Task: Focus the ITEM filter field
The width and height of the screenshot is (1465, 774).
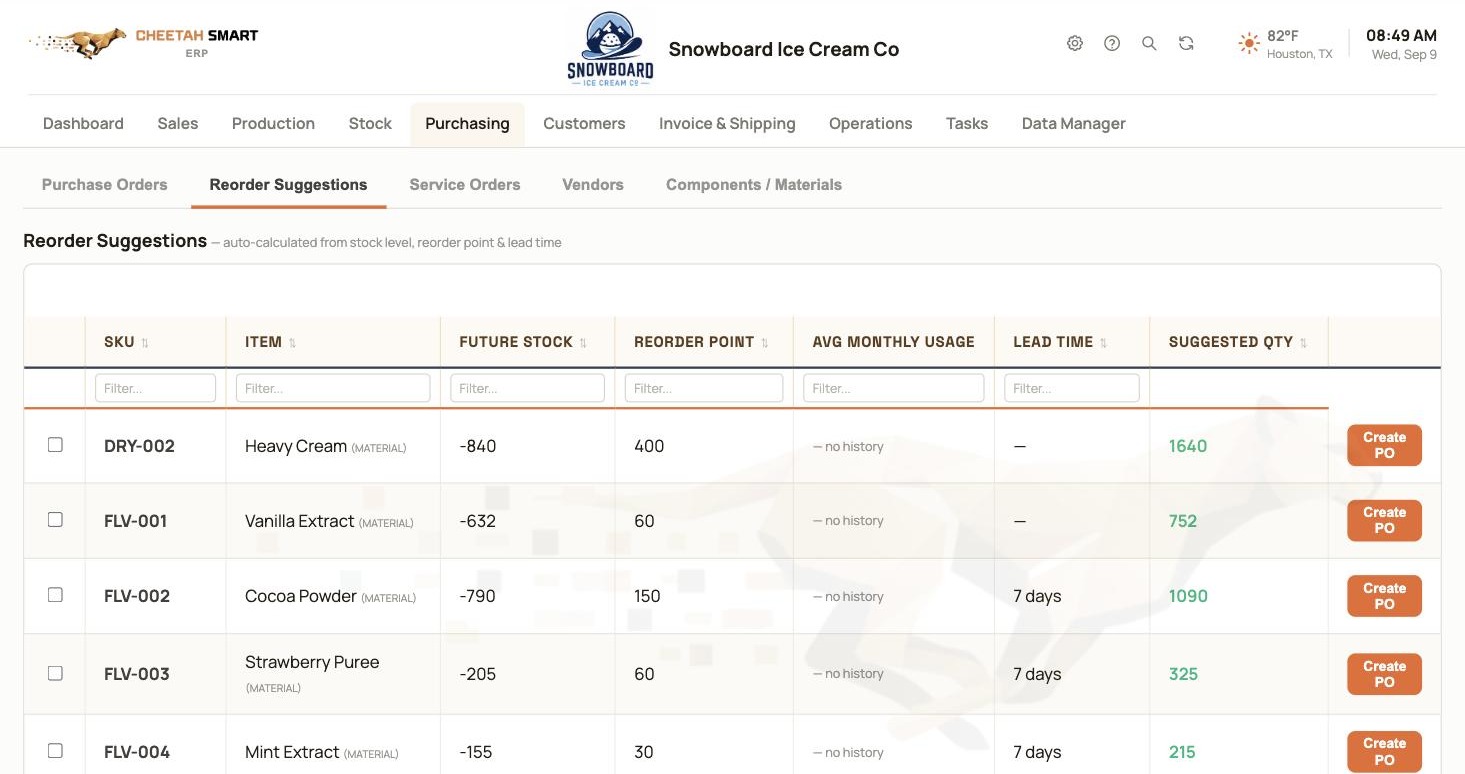Action: [x=333, y=388]
